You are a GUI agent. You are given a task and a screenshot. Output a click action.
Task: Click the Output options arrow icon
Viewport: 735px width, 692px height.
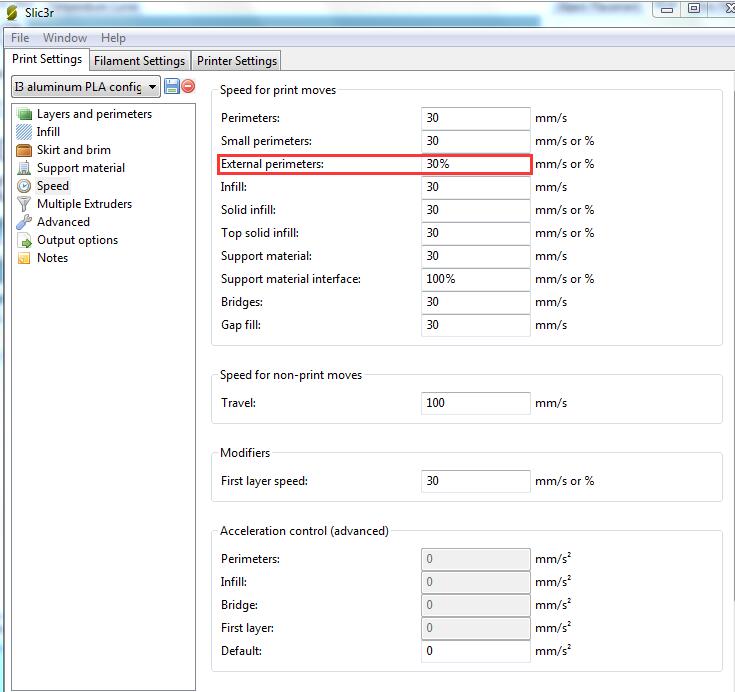point(24,240)
